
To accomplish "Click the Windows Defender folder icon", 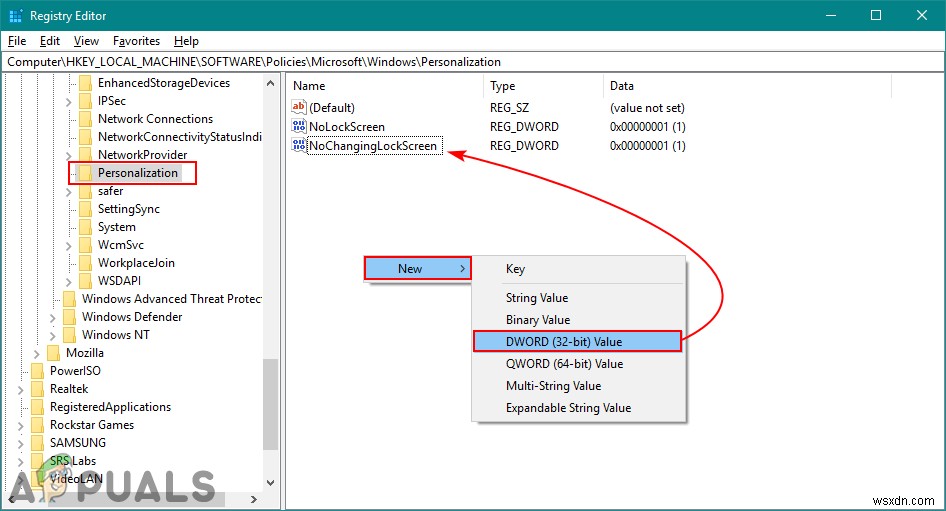I will click(69, 317).
